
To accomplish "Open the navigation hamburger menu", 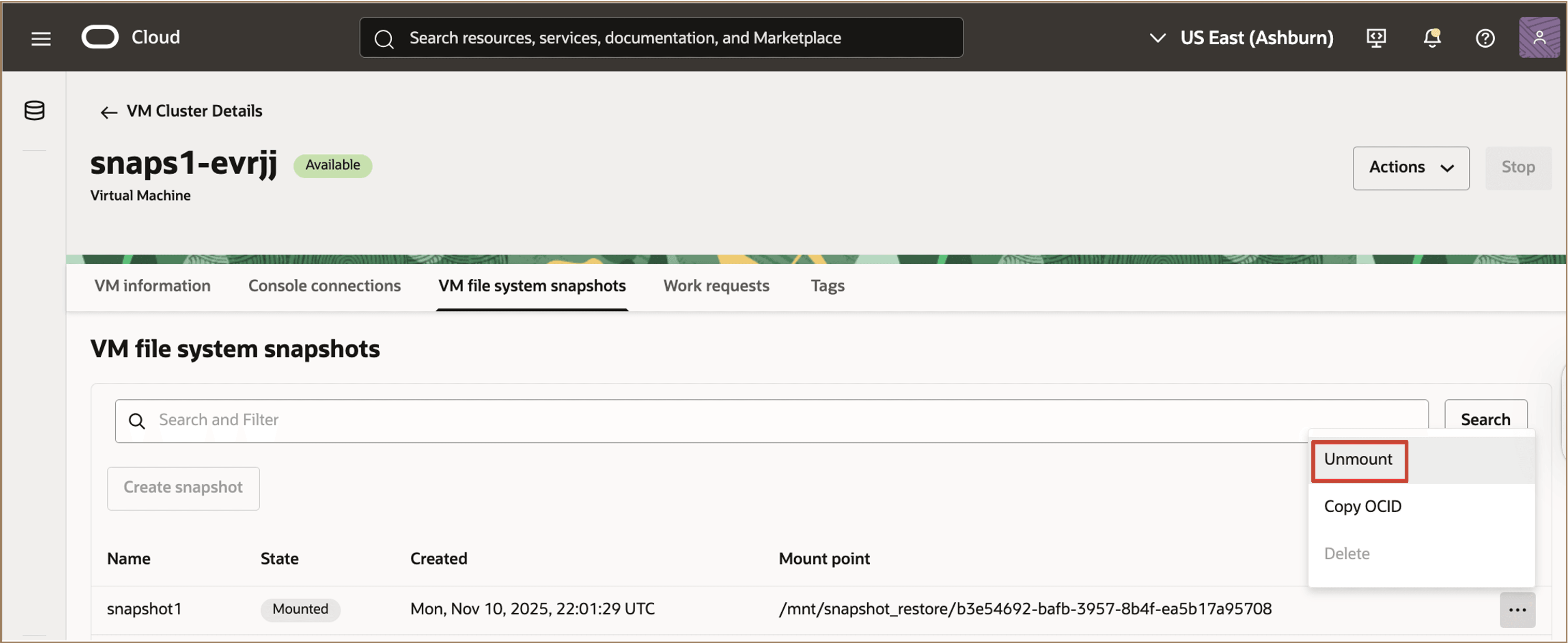I will tap(40, 38).
